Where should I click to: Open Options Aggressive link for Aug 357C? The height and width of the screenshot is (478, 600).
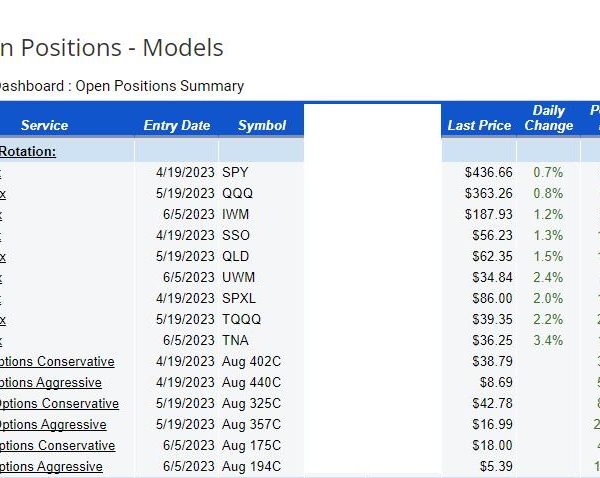53,425
